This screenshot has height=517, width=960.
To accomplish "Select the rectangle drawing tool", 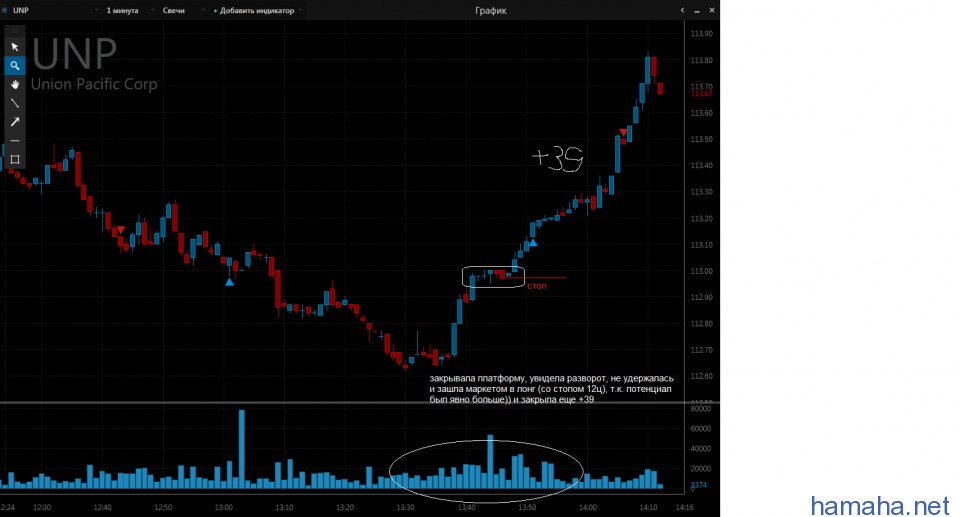I will (x=15, y=159).
